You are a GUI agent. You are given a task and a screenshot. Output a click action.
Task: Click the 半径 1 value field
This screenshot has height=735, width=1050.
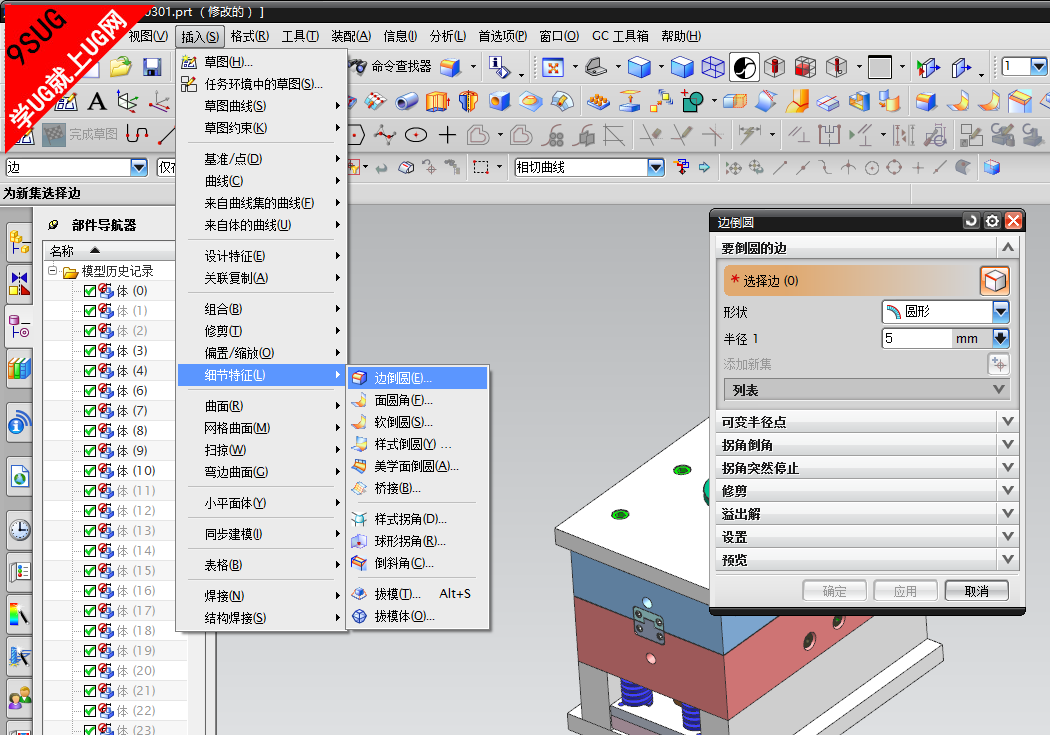916,338
